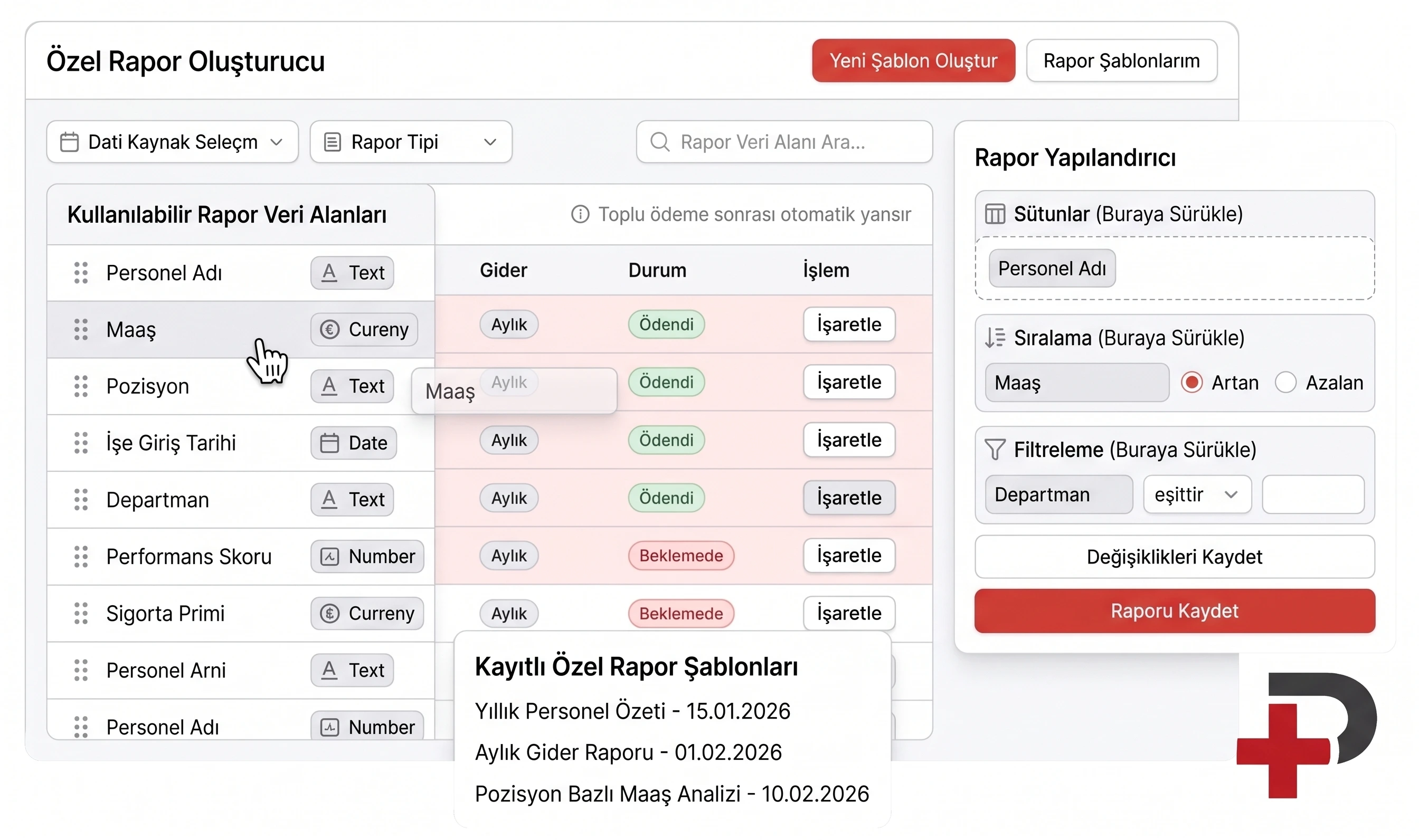1419x840 pixels.
Task: Click İşaretle in the first Beklemede row
Action: [x=849, y=555]
